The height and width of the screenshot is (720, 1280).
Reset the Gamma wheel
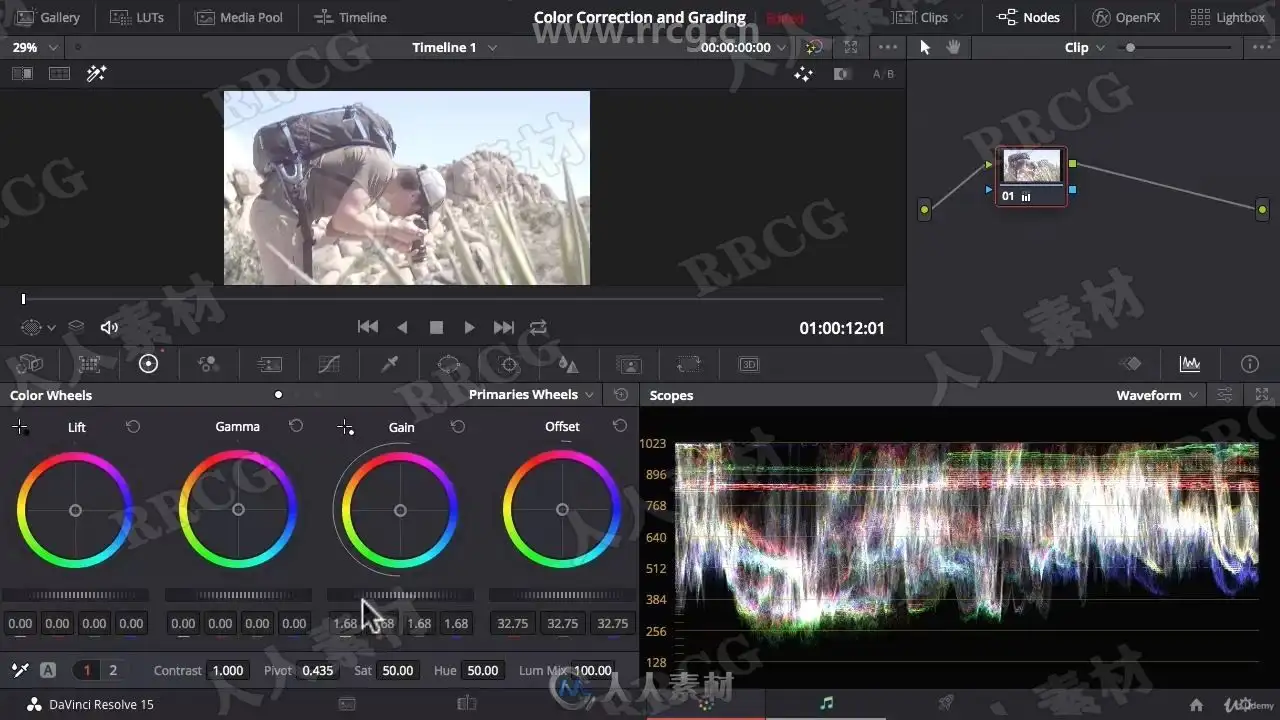(x=296, y=426)
